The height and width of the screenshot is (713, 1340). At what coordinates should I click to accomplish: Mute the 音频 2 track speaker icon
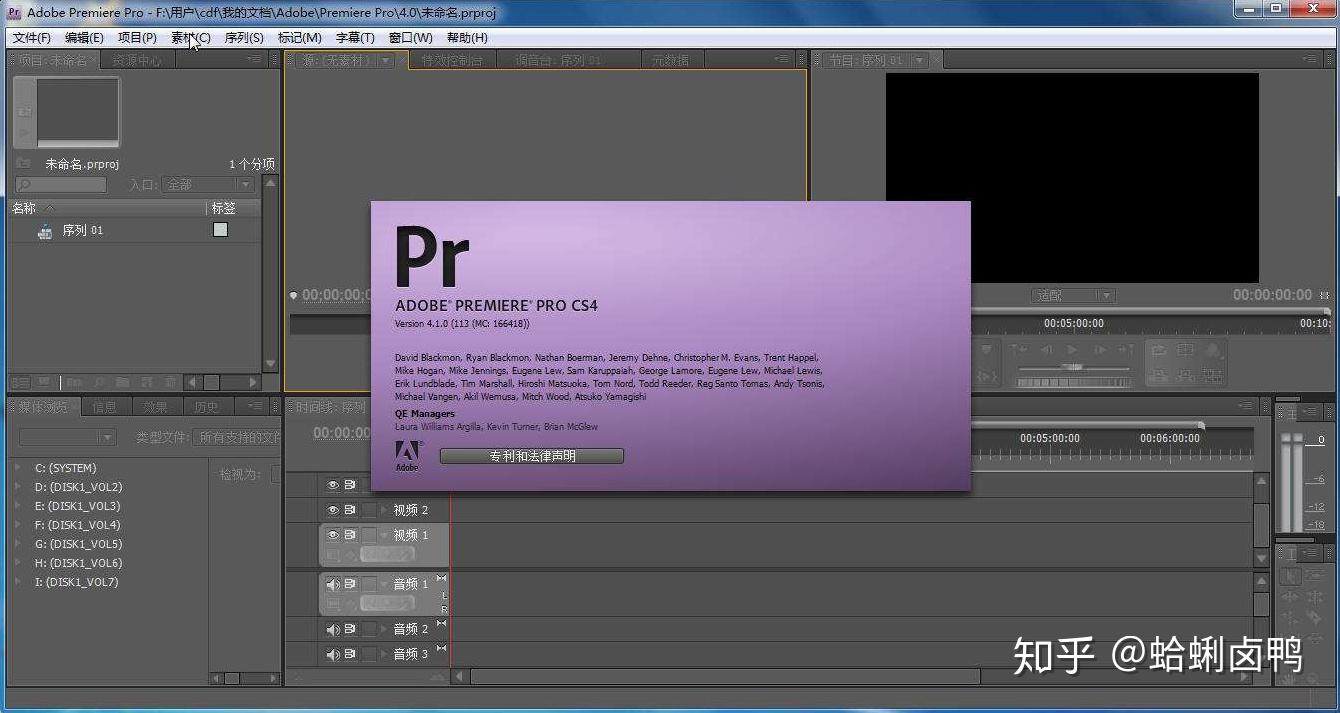(333, 629)
